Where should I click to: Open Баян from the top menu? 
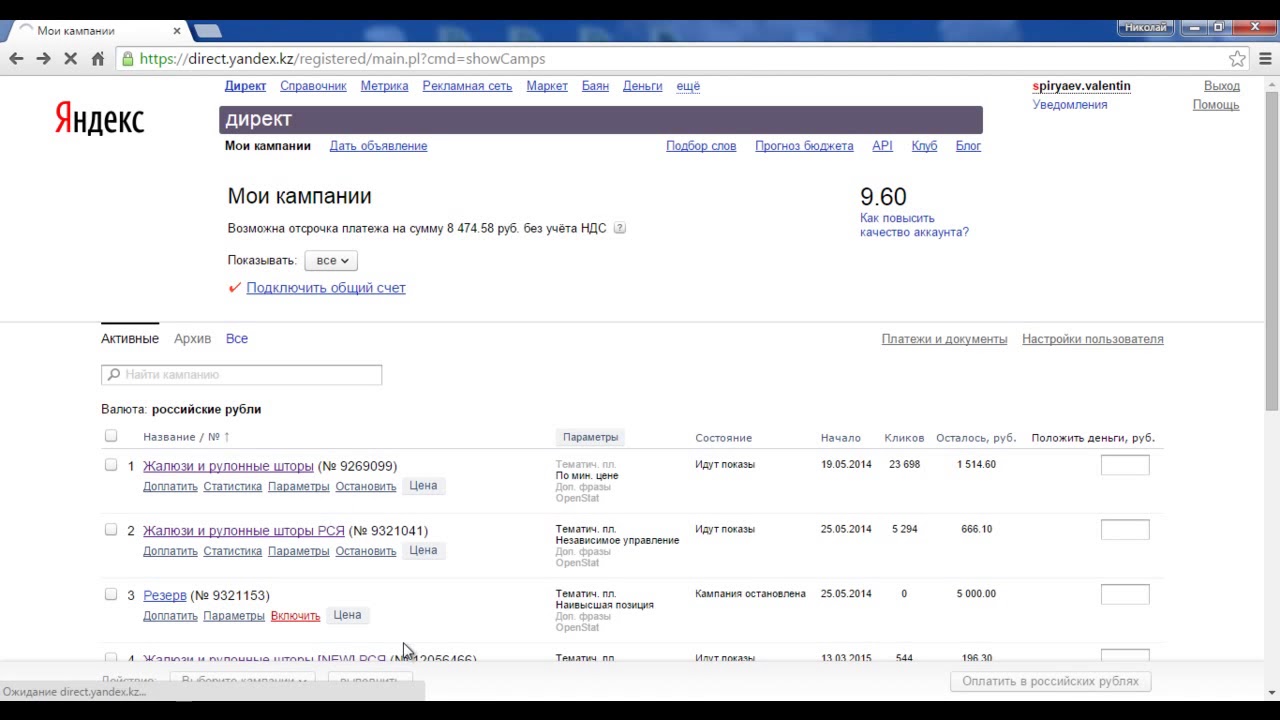[x=595, y=86]
